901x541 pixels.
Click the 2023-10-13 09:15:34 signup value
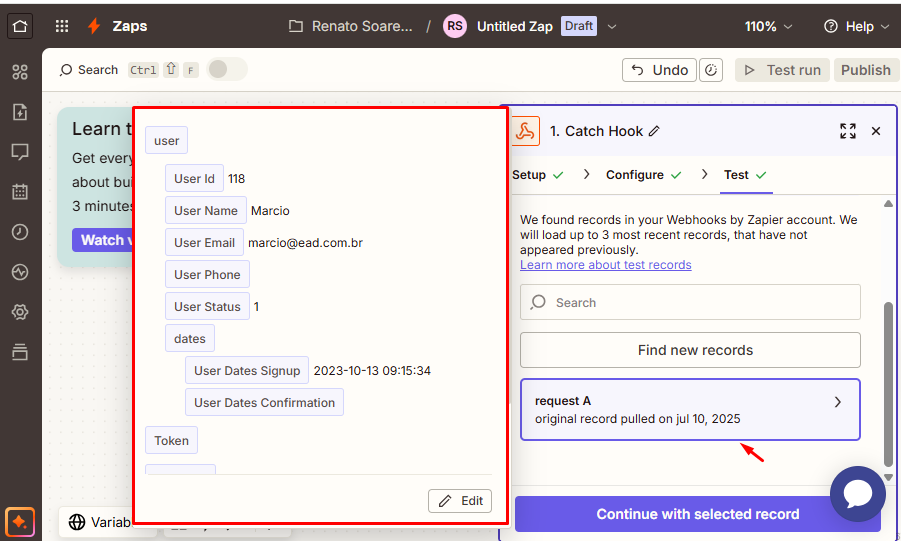(x=372, y=371)
